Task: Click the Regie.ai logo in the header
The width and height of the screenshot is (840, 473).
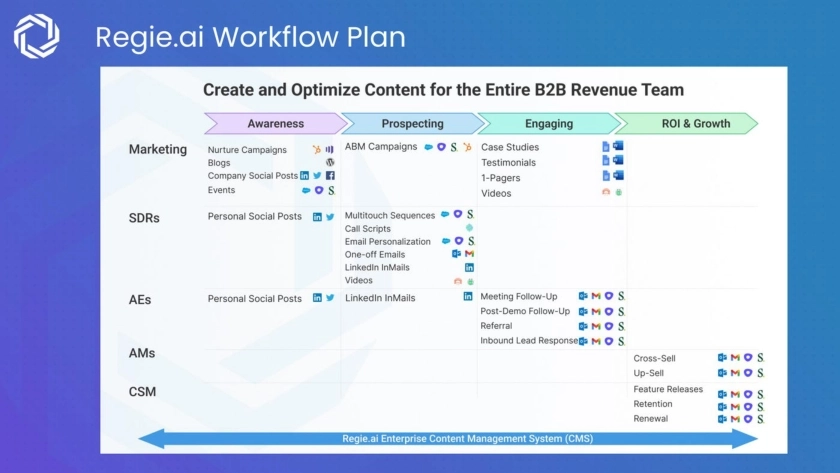Action: [x=36, y=37]
